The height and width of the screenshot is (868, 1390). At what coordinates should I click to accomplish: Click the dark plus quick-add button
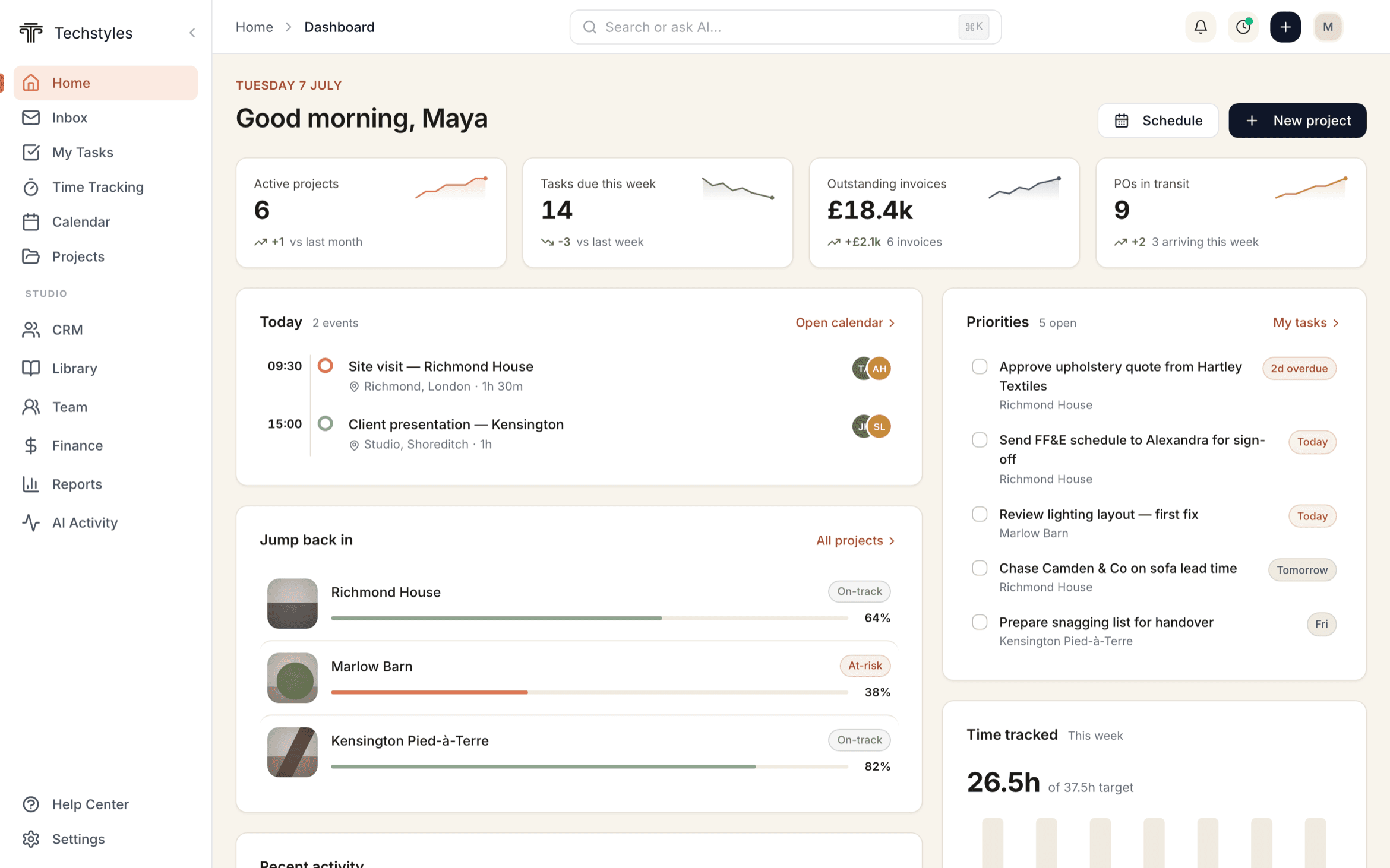coord(1285,27)
